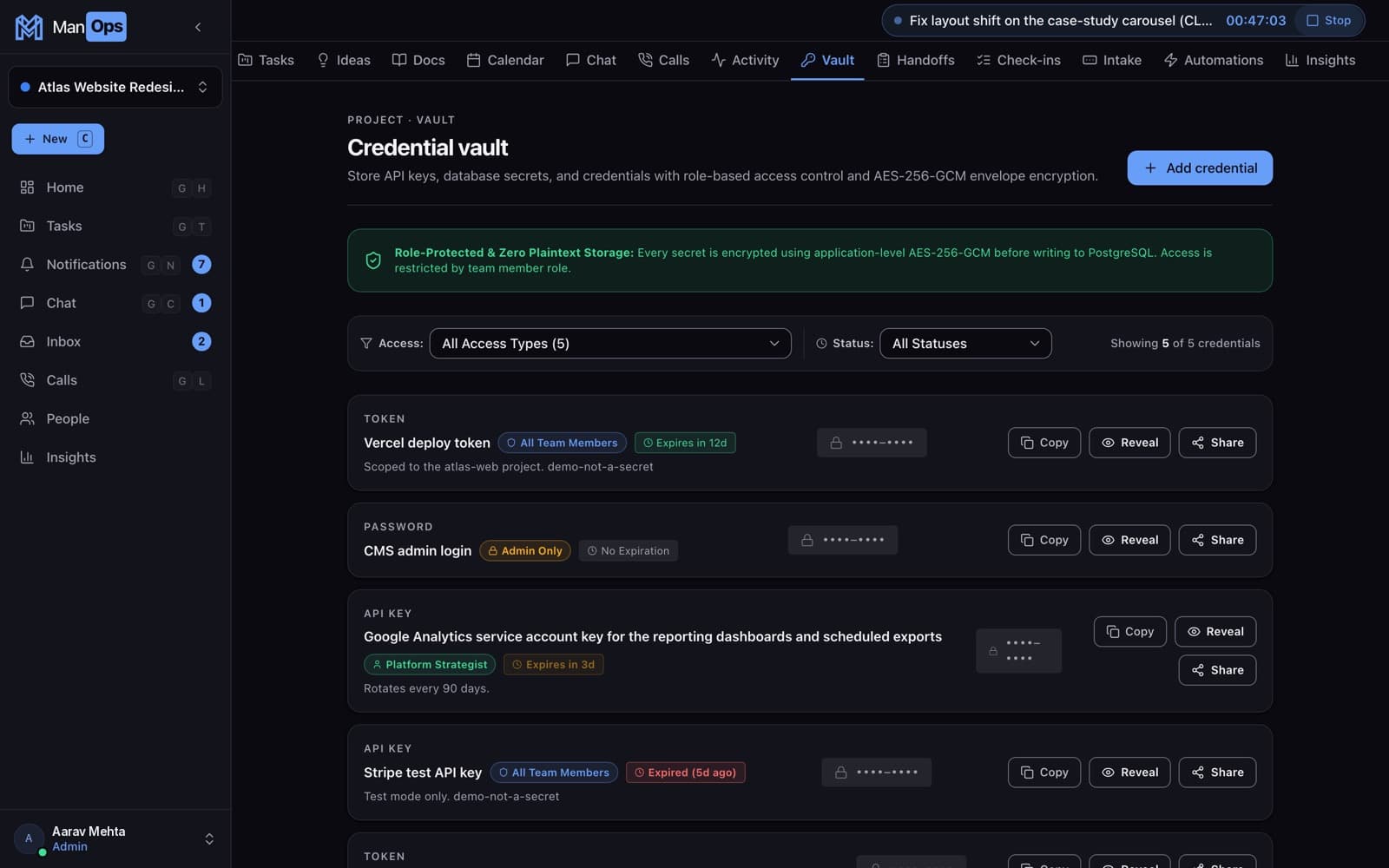Open People via the sidebar users icon
This screenshot has width=1389, height=868.
(27, 418)
